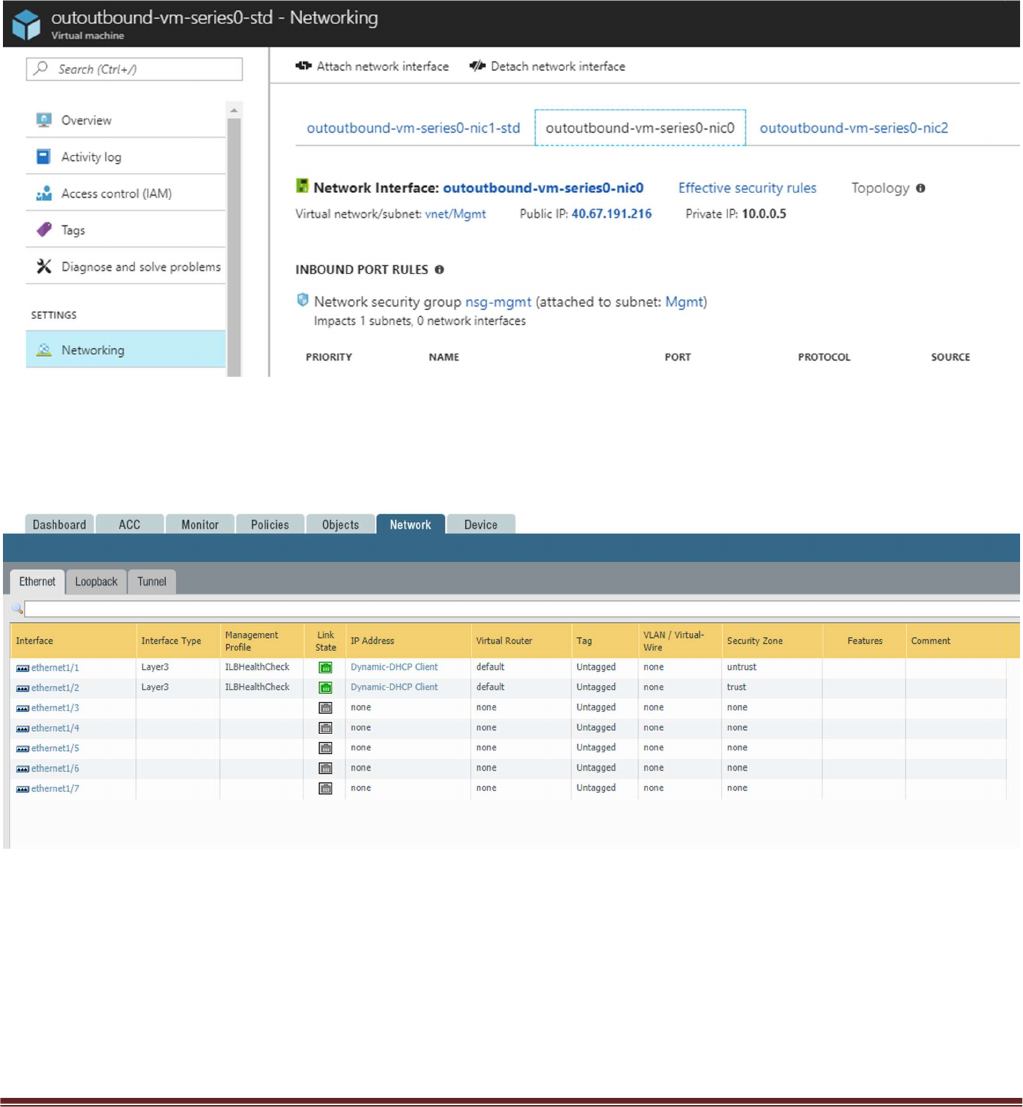Open the ethernet1/2 interface link
The height and width of the screenshot is (1107, 1023).
click(x=55, y=688)
